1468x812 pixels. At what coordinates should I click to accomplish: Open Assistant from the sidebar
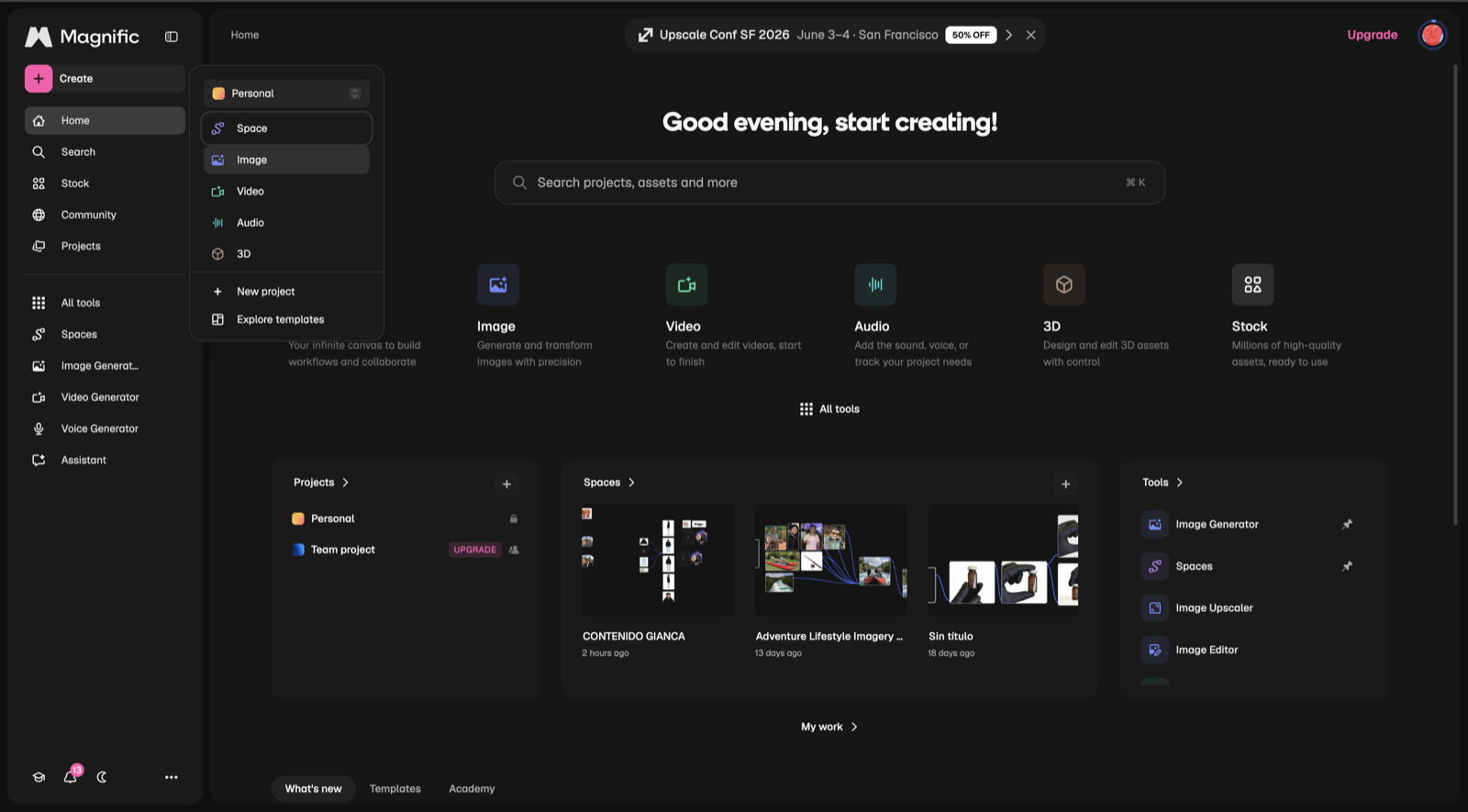coord(105,460)
